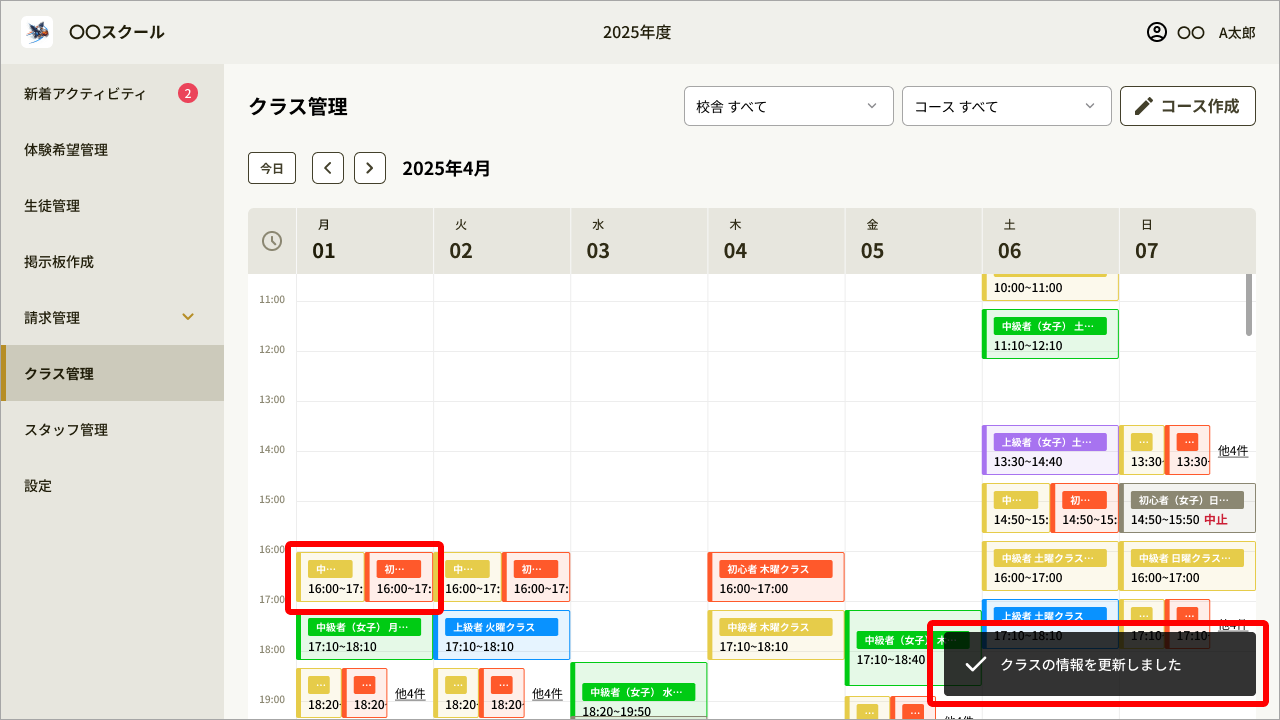Go to previous week with left arrow
Screen dimensions: 1280x720
tap(328, 168)
